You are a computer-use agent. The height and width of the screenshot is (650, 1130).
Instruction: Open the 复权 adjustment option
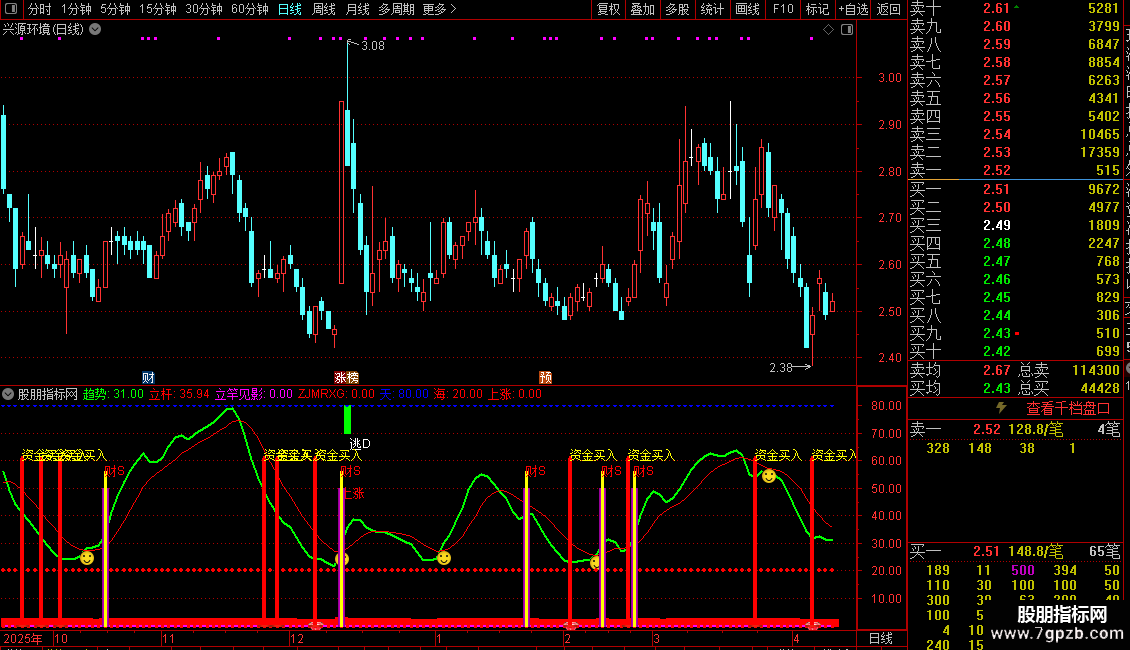tap(608, 9)
